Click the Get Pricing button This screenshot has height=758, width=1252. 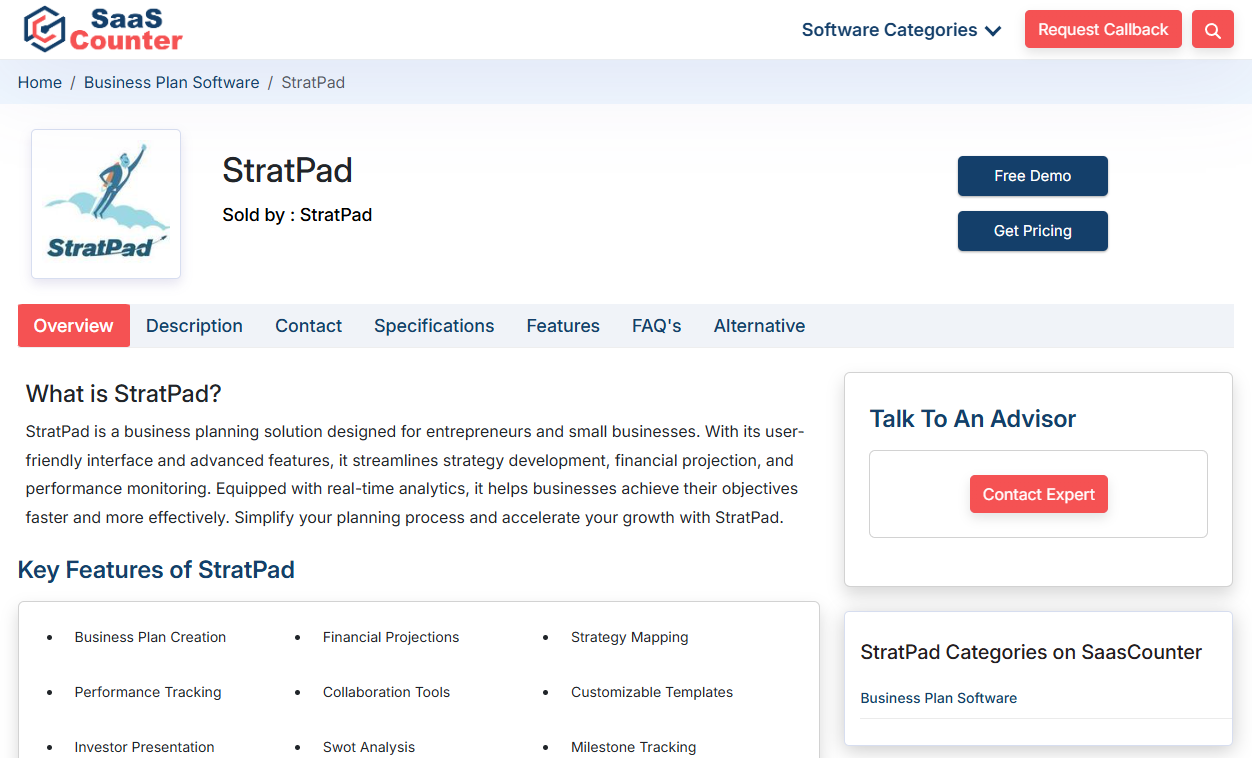pyautogui.click(x=1033, y=231)
